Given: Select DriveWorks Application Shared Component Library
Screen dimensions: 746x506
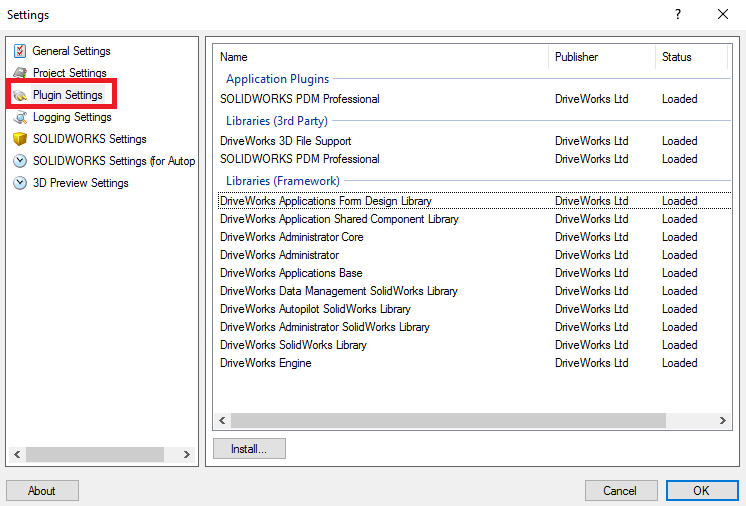Looking at the screenshot, I should pos(474,219).
